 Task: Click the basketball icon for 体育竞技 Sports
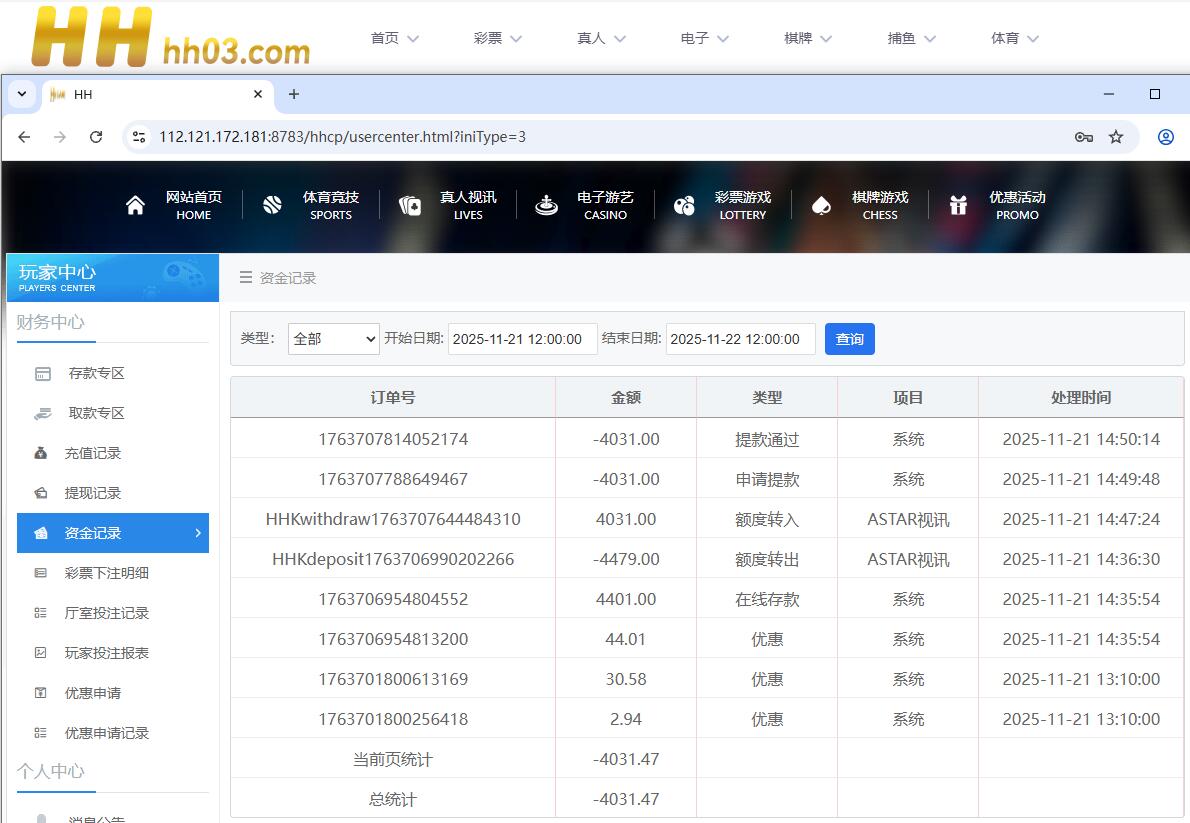pyautogui.click(x=272, y=205)
